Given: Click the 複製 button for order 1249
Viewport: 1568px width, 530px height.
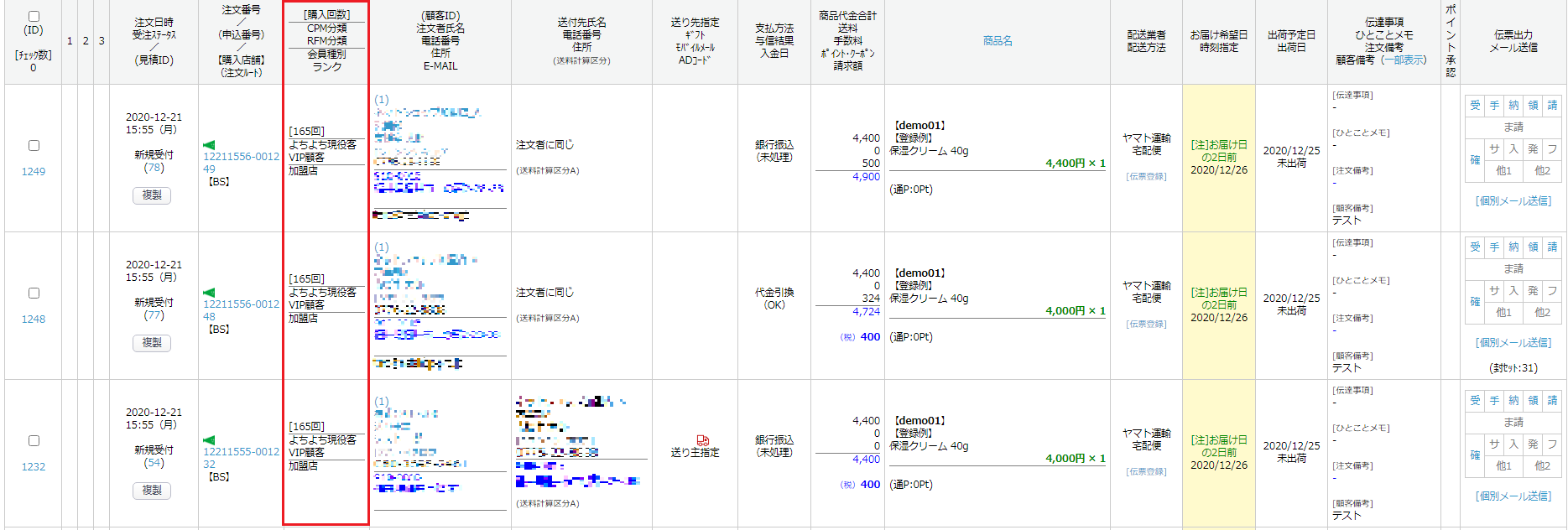Looking at the screenshot, I should coord(152,195).
